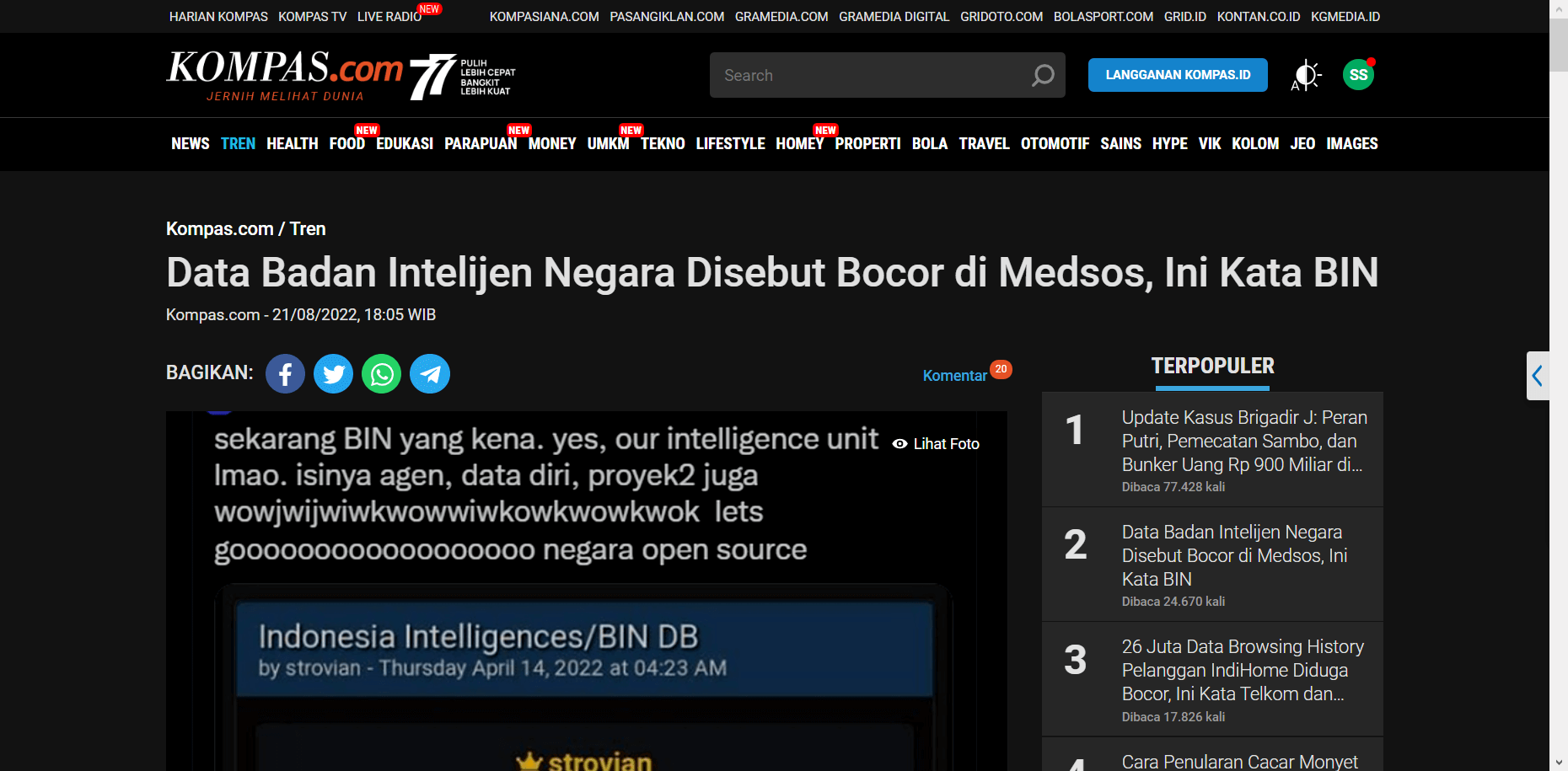The width and height of the screenshot is (1568, 771).
Task: Click the search magnifier icon
Action: tap(1043, 75)
